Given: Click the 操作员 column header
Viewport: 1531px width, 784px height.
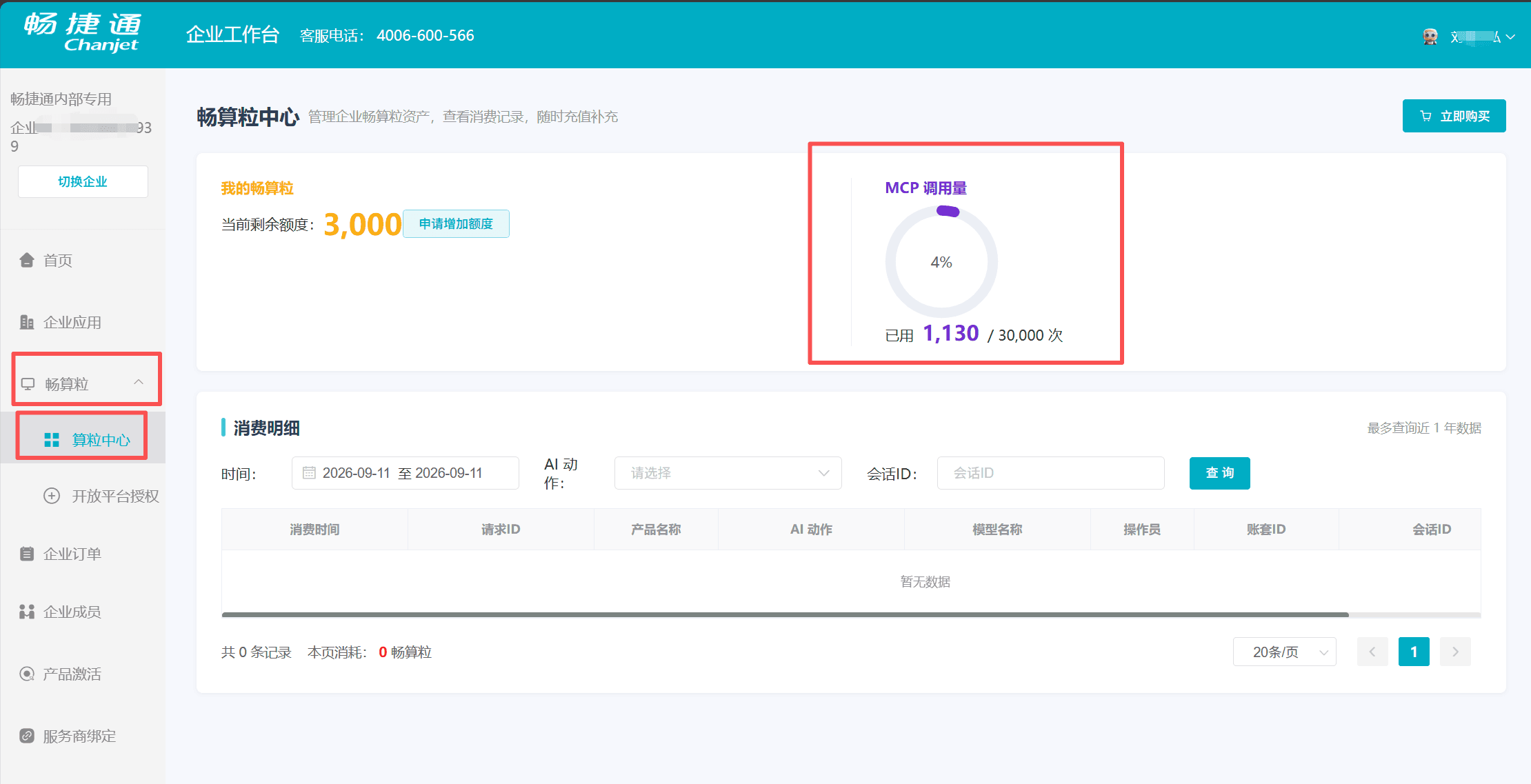Looking at the screenshot, I should 1142,530.
